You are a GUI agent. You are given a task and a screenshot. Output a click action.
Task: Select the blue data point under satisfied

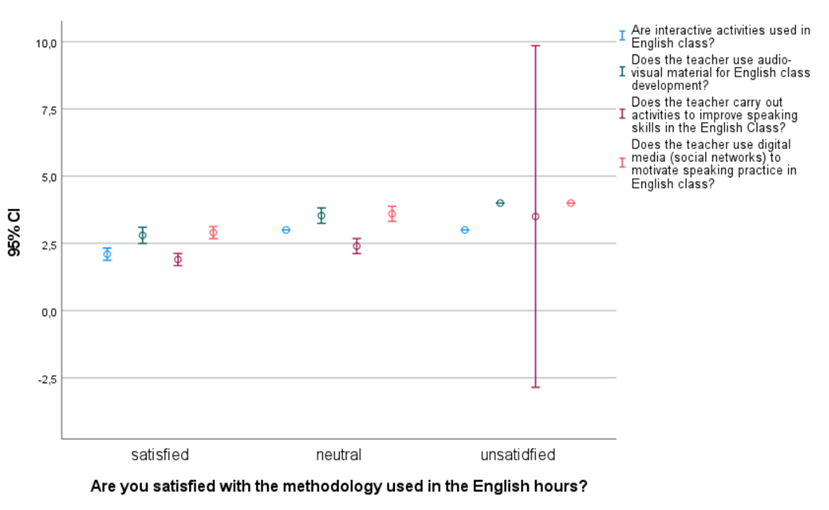(x=107, y=254)
